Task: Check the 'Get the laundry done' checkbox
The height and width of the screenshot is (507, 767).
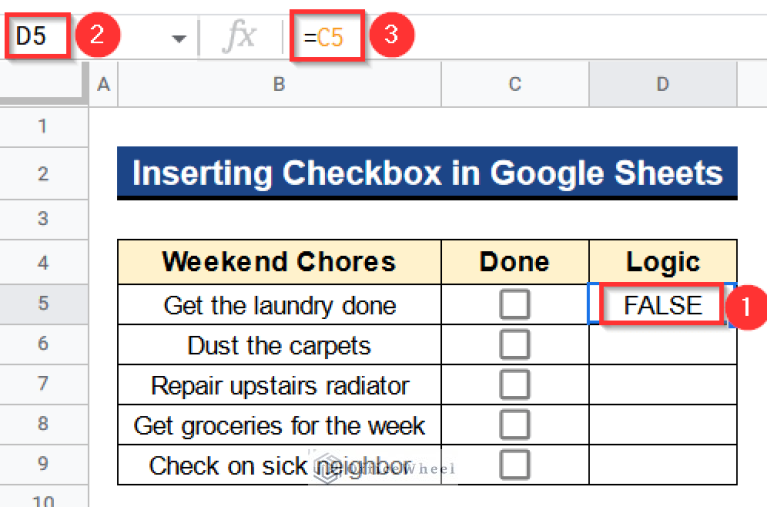Action: (x=514, y=305)
